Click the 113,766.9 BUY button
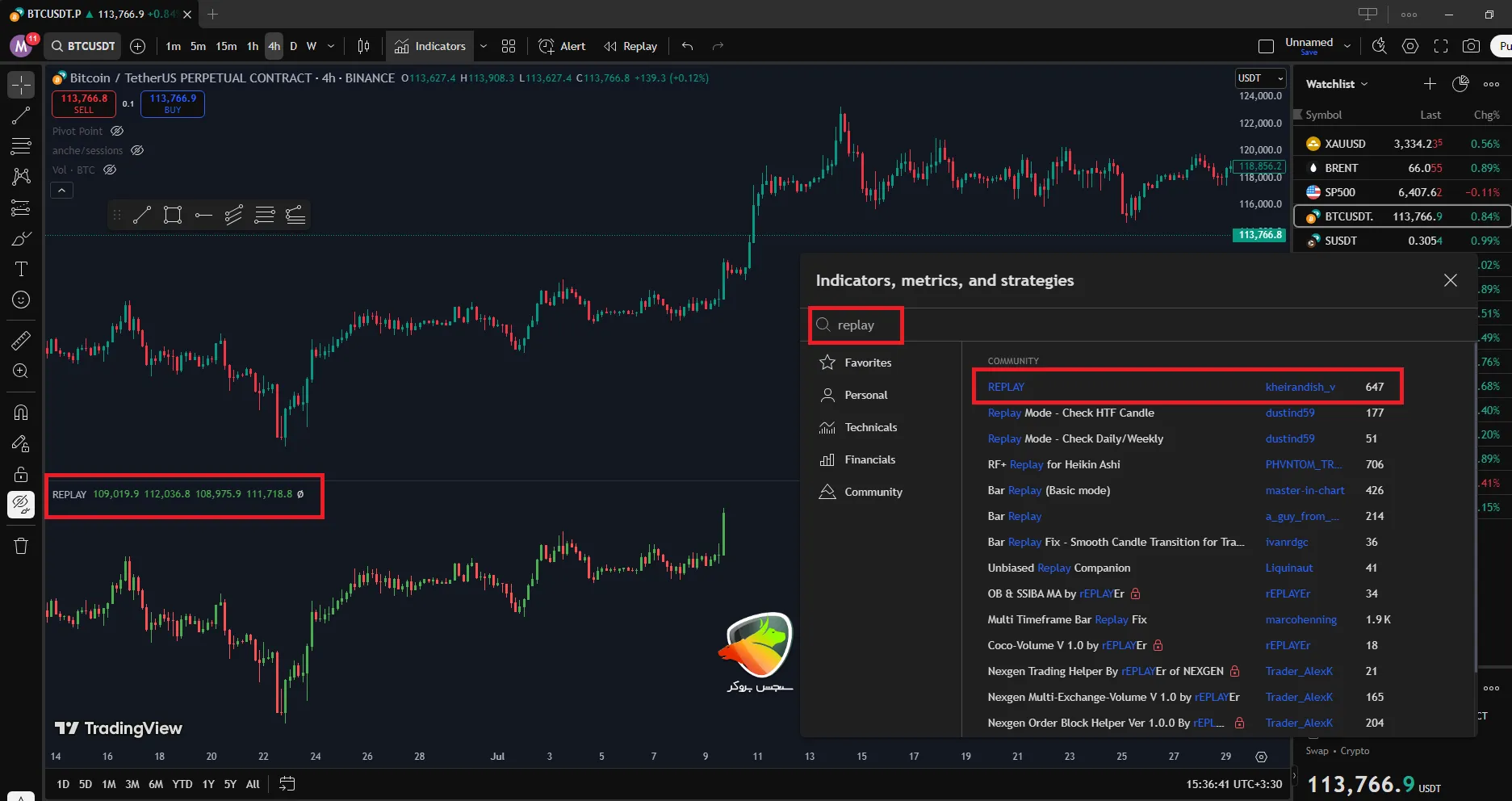 point(173,103)
